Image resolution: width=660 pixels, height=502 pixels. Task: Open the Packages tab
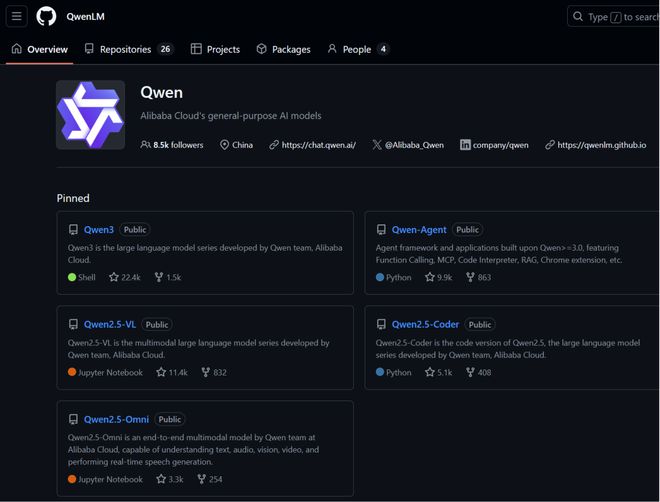(283, 49)
